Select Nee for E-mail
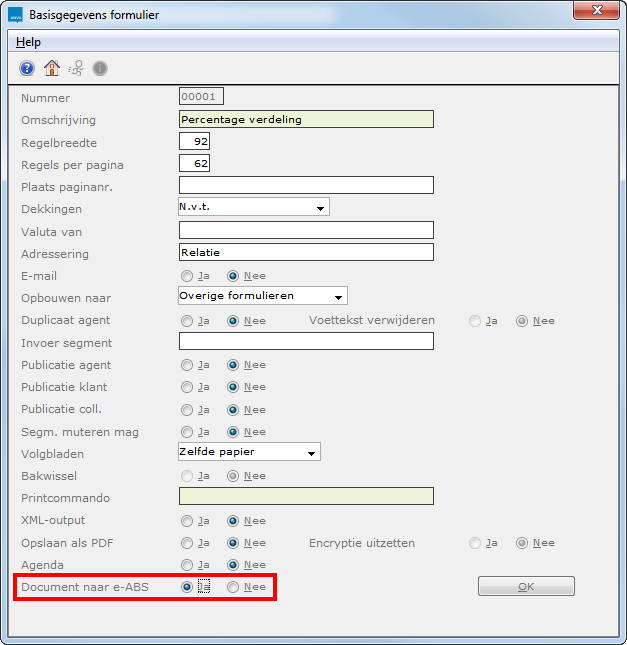The image size is (627, 645). point(233,276)
